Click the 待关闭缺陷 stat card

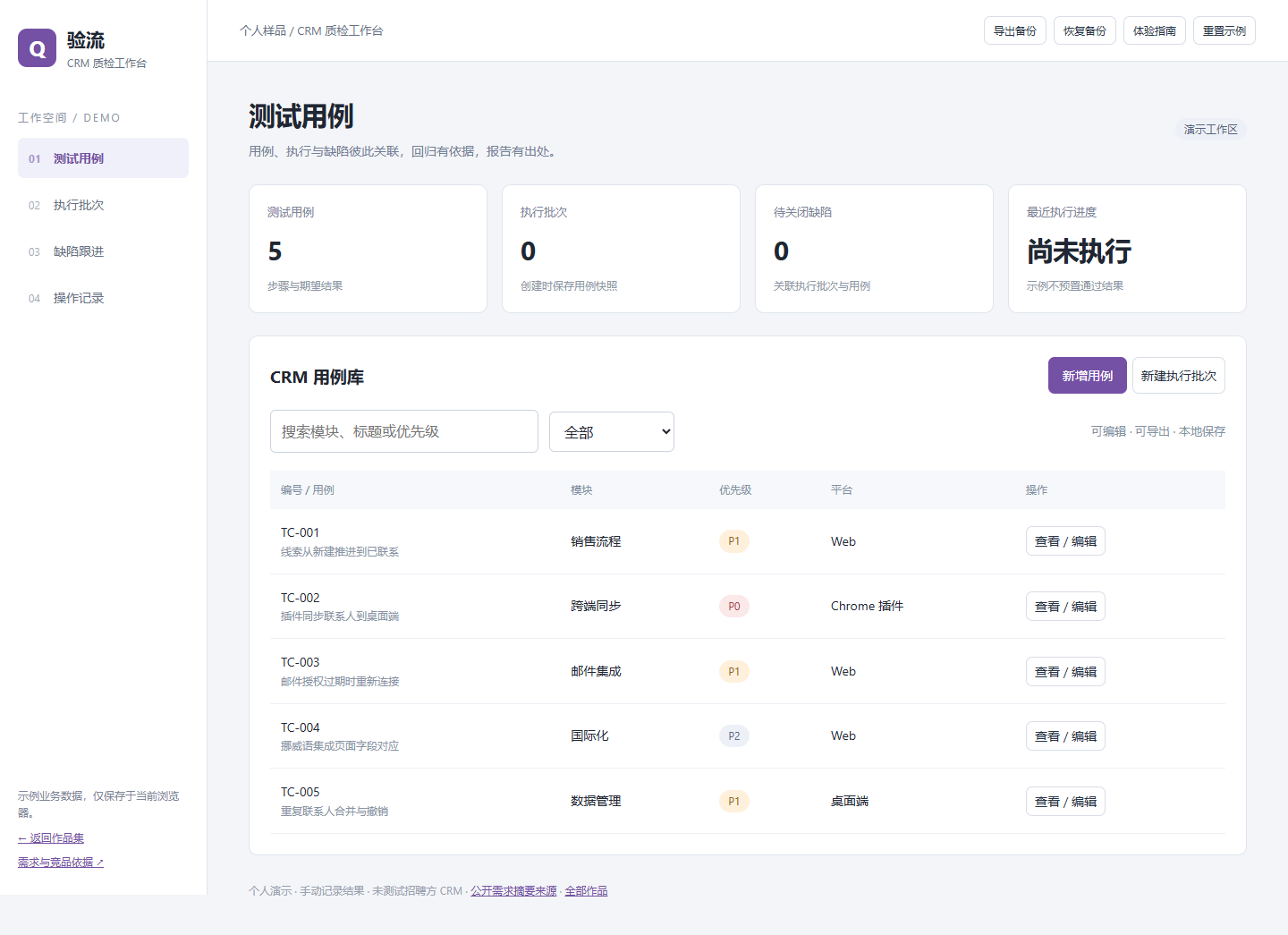point(874,249)
